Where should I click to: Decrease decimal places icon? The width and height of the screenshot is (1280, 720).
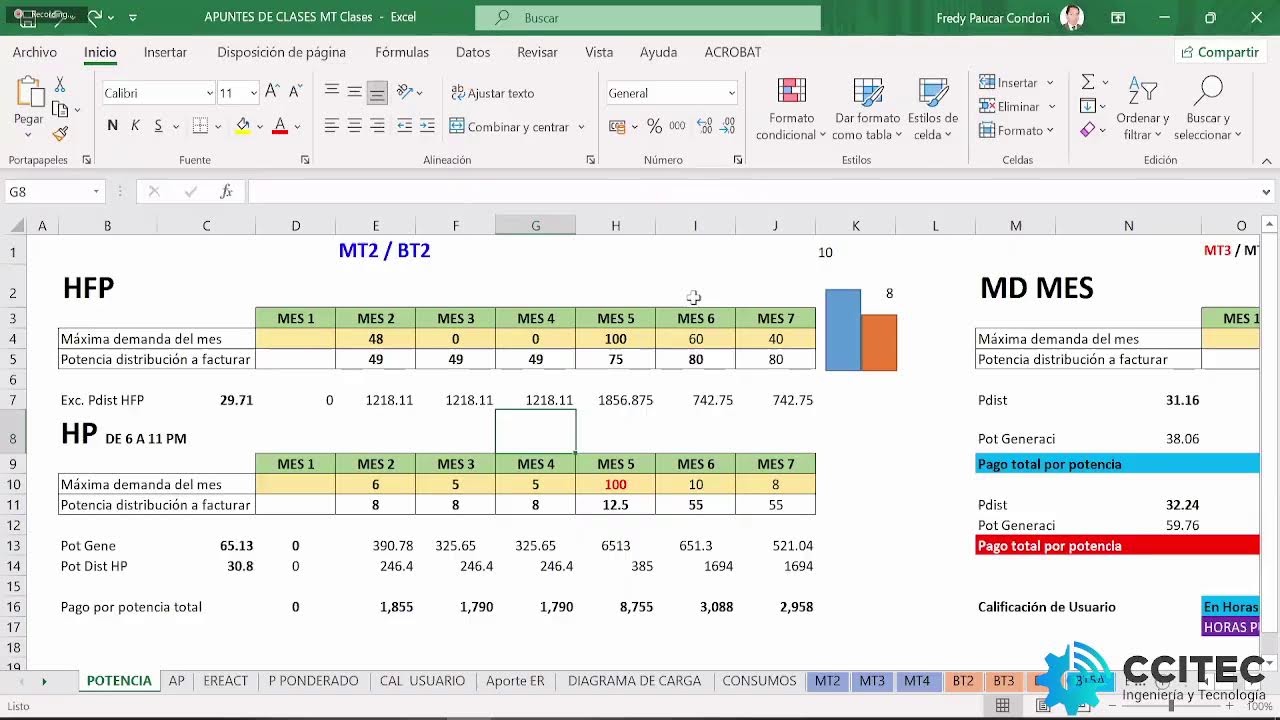tap(730, 126)
